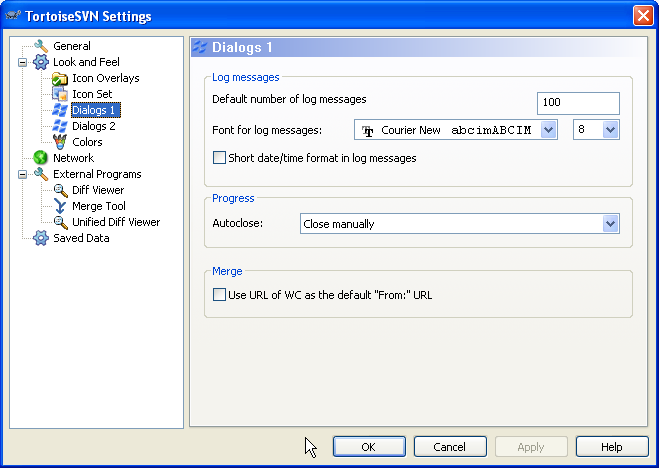
Task: Collapse the Look and Feel tree node
Action: coord(23,62)
